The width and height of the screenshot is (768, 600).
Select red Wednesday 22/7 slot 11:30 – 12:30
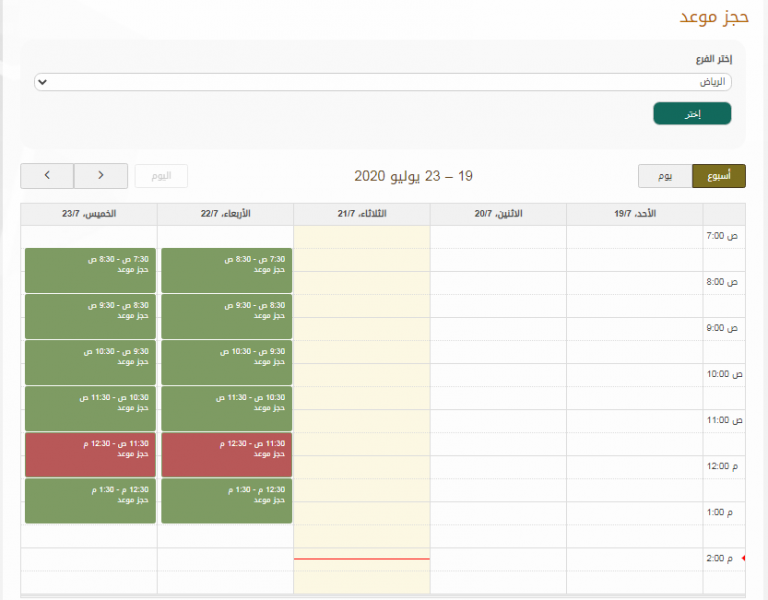coord(227,455)
